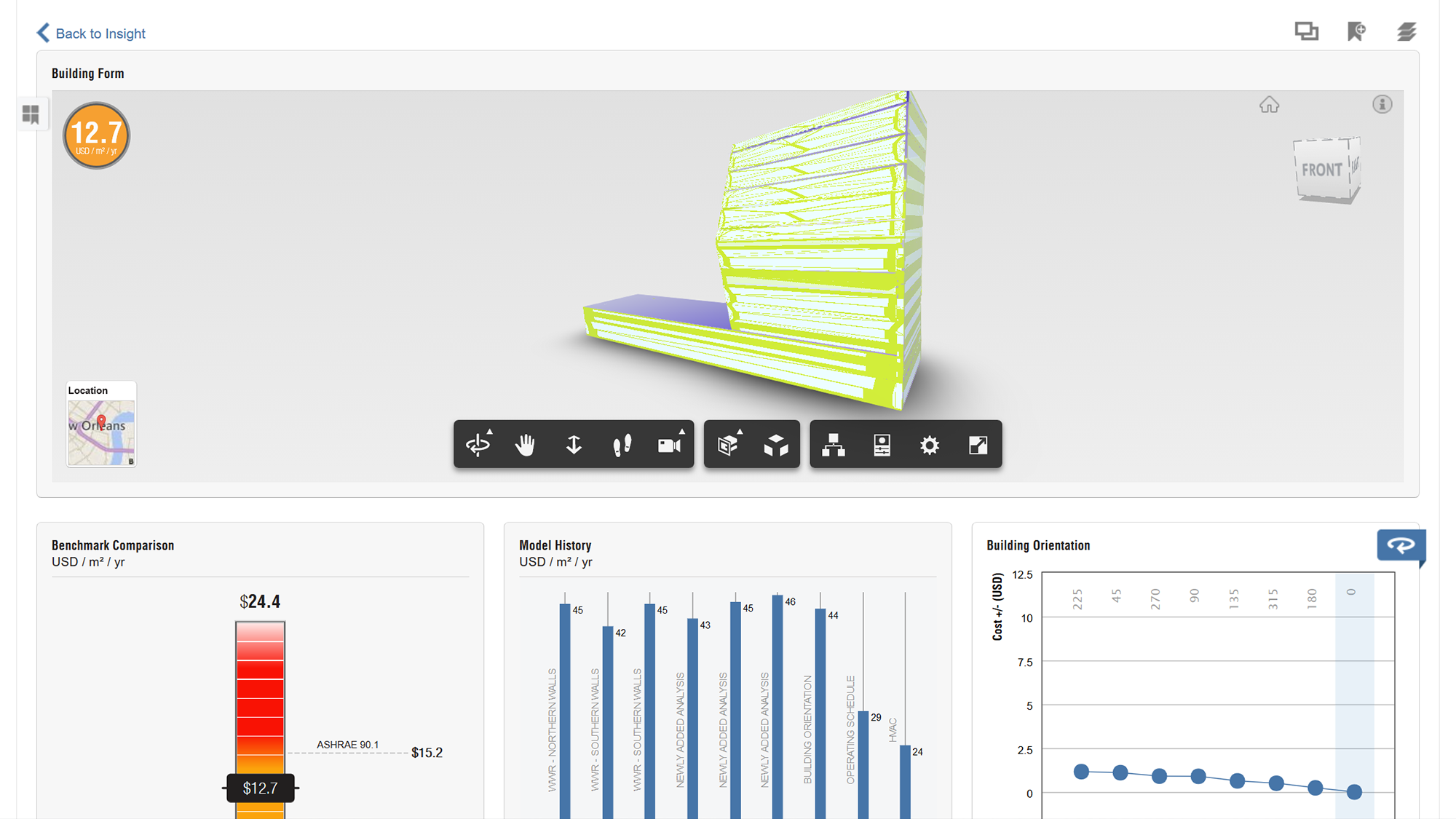Open the section analysis box tool
Screen dimensions: 1456x819
[728, 444]
